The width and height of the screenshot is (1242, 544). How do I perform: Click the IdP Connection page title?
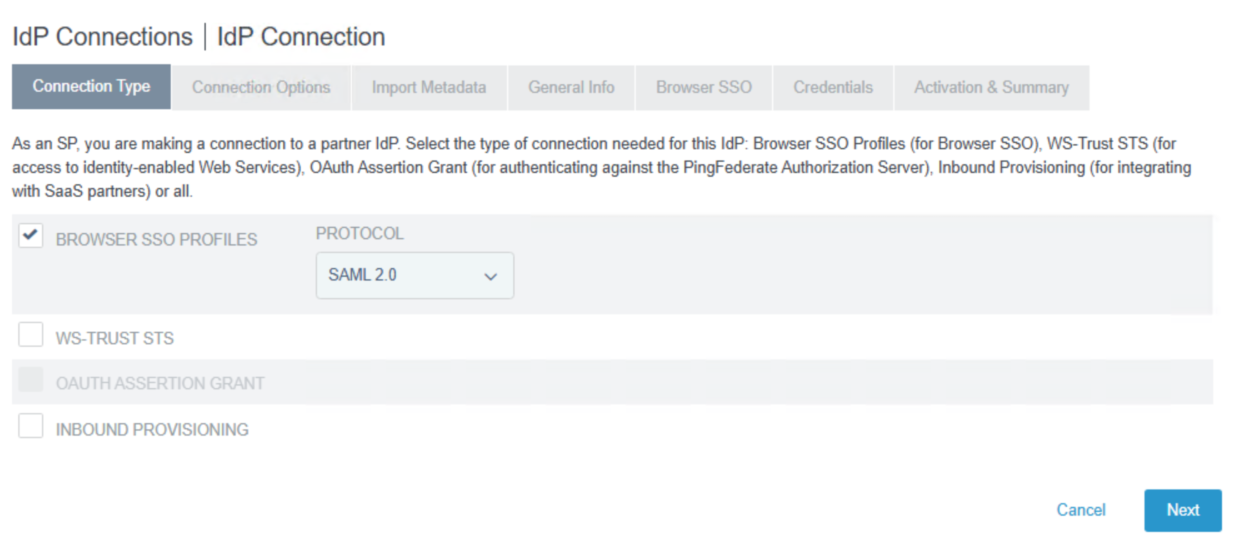click(x=301, y=37)
